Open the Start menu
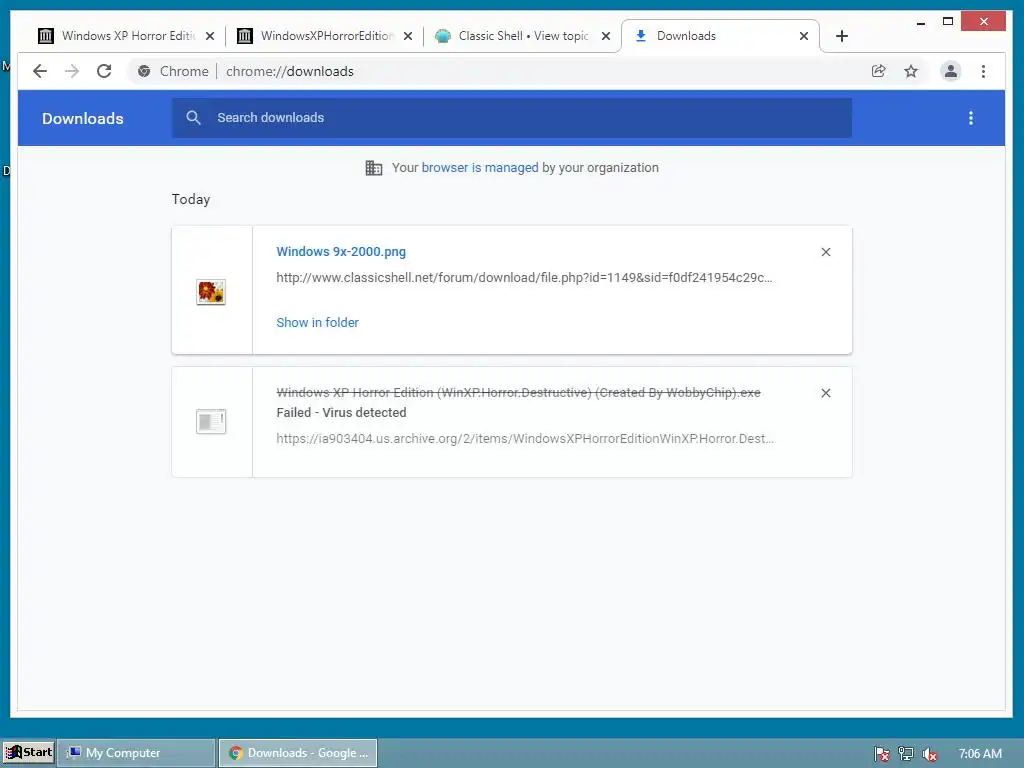This screenshot has width=1024, height=768. pyautogui.click(x=29, y=752)
